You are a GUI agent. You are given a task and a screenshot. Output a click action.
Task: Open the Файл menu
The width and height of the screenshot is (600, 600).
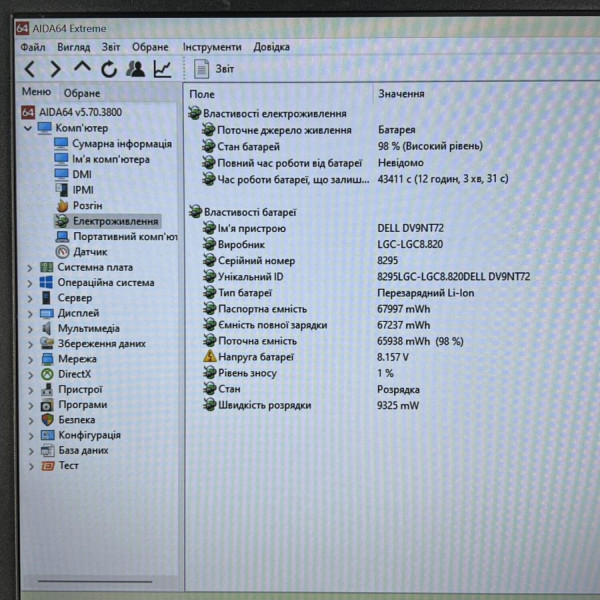pyautogui.click(x=33, y=47)
